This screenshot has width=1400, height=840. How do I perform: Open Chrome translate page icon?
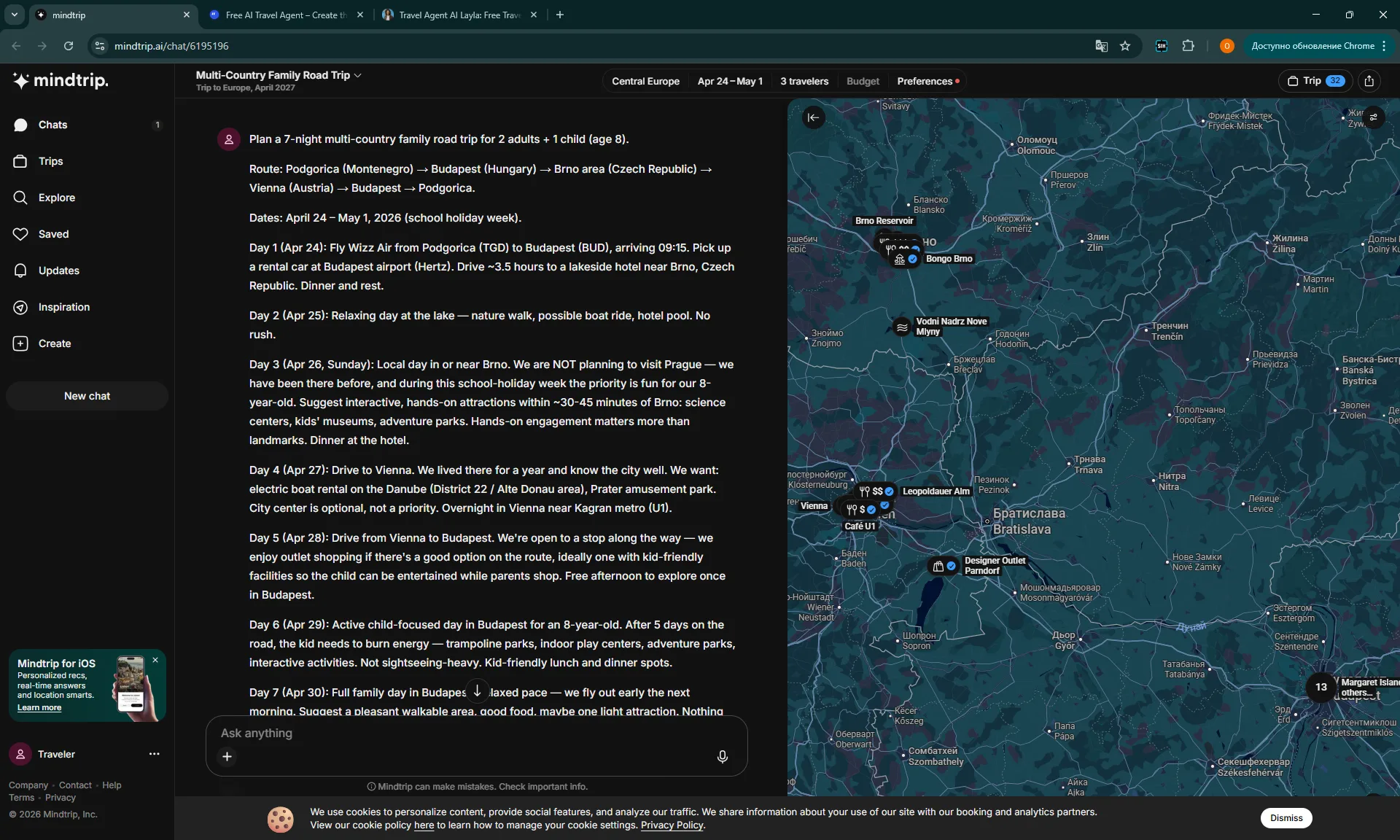(x=1101, y=46)
